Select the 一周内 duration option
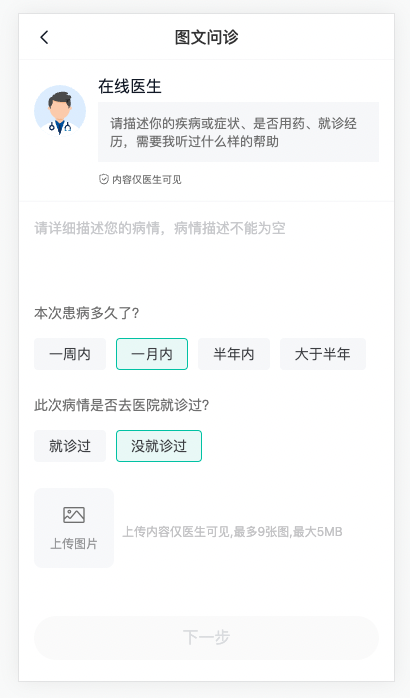The width and height of the screenshot is (410, 698). coord(70,354)
